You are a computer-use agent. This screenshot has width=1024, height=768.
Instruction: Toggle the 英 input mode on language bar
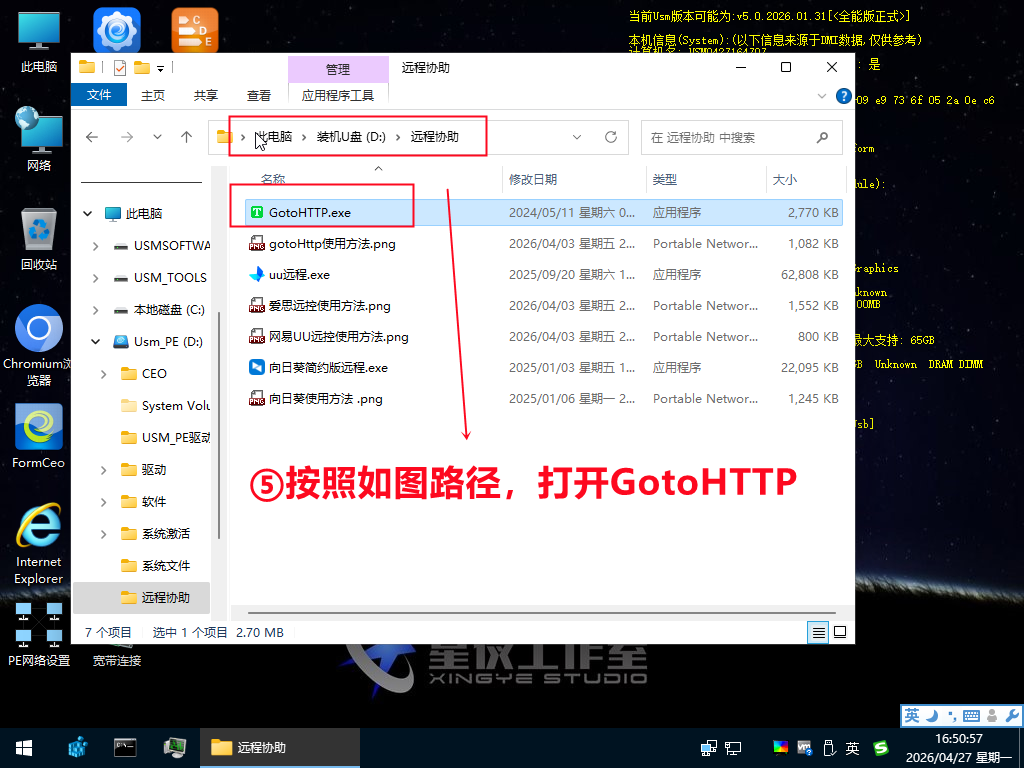pyautogui.click(x=911, y=716)
